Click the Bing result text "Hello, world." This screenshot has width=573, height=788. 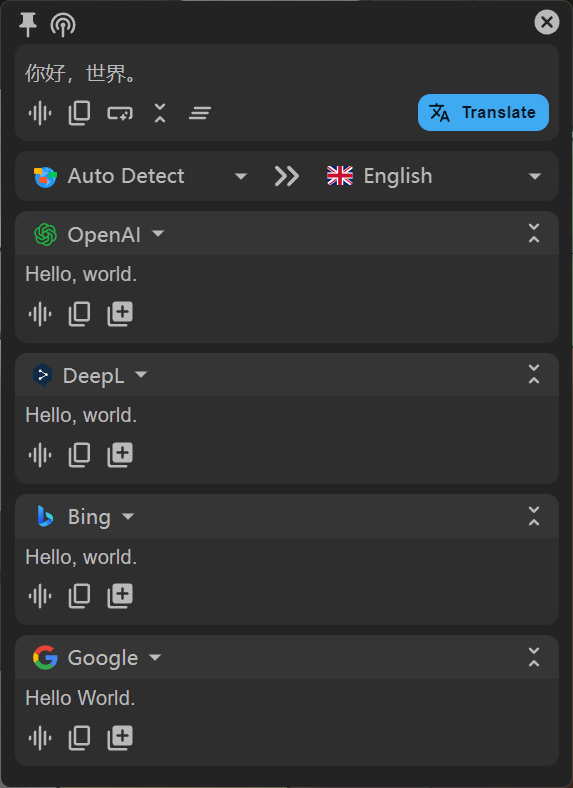click(x=81, y=557)
